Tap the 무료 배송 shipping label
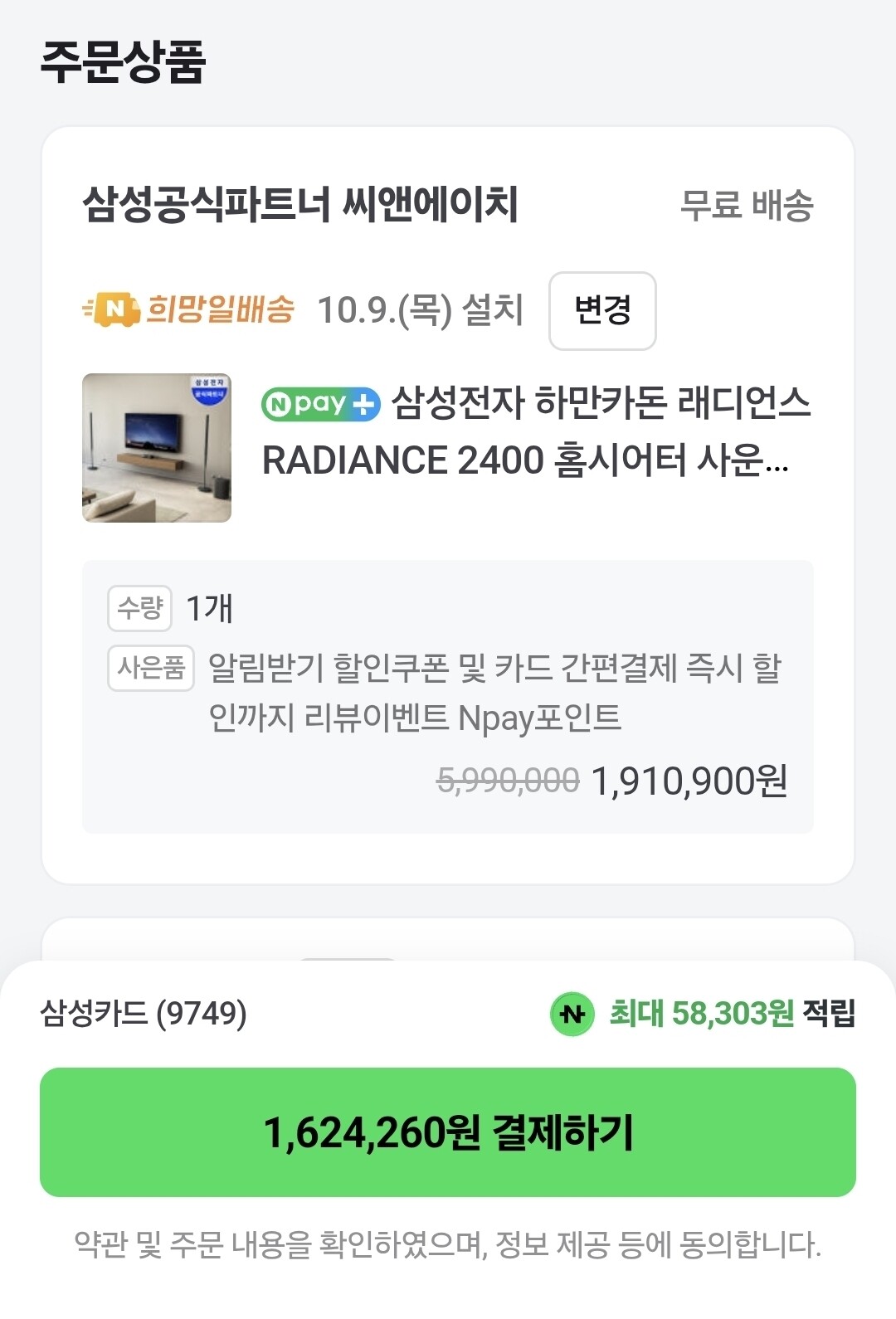Image resolution: width=896 pixels, height=1319 pixels. point(746,205)
